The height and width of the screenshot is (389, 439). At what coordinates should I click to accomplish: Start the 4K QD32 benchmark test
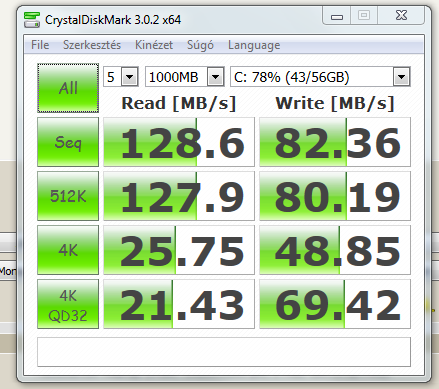point(68,304)
